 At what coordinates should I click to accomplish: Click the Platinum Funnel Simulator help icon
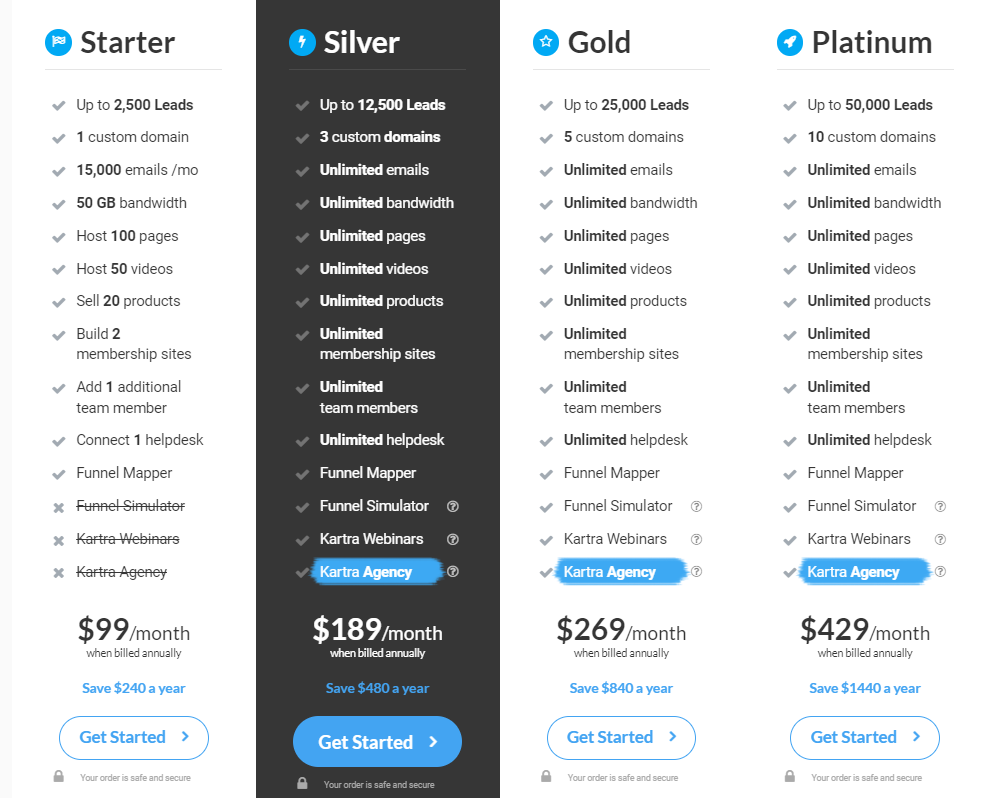[x=940, y=506]
